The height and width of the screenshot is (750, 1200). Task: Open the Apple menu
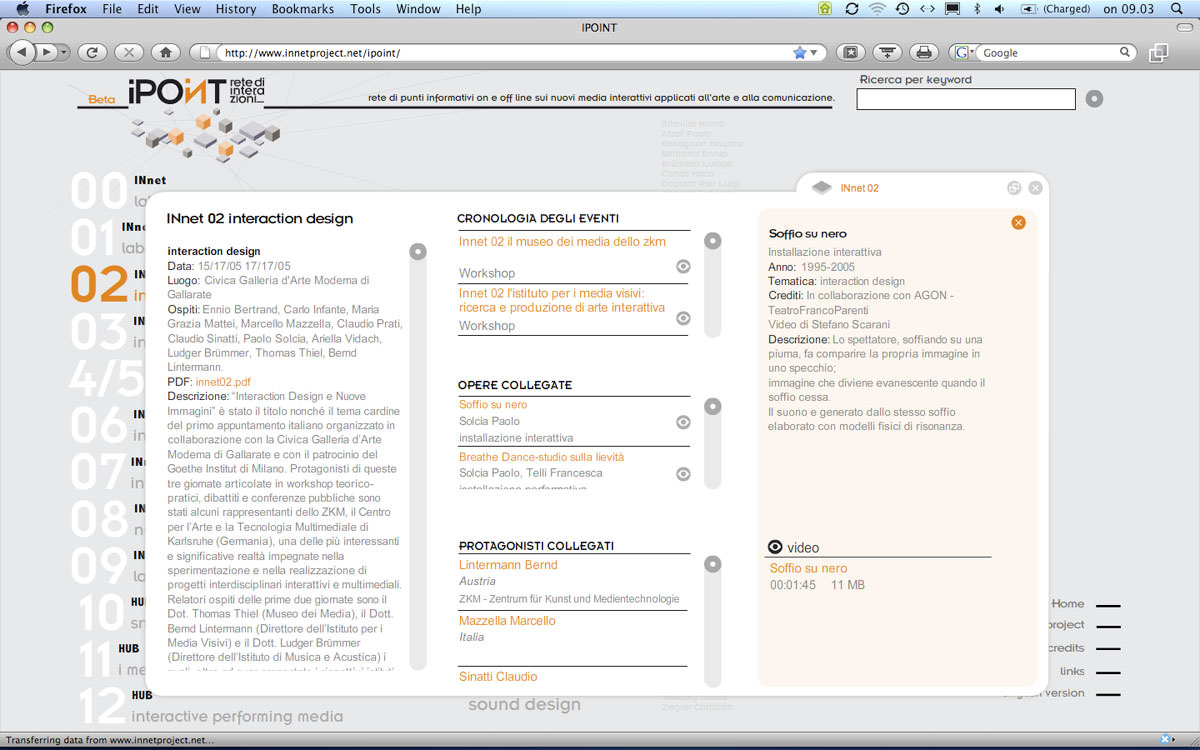(22, 9)
